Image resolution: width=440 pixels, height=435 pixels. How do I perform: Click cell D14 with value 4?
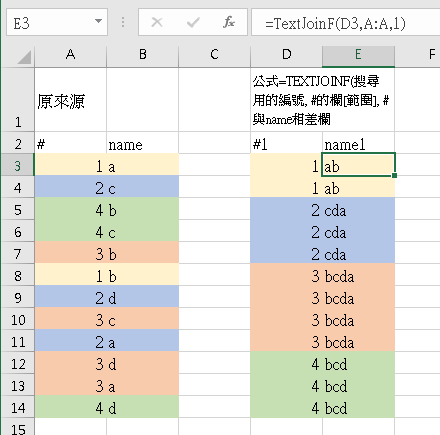[286, 407]
